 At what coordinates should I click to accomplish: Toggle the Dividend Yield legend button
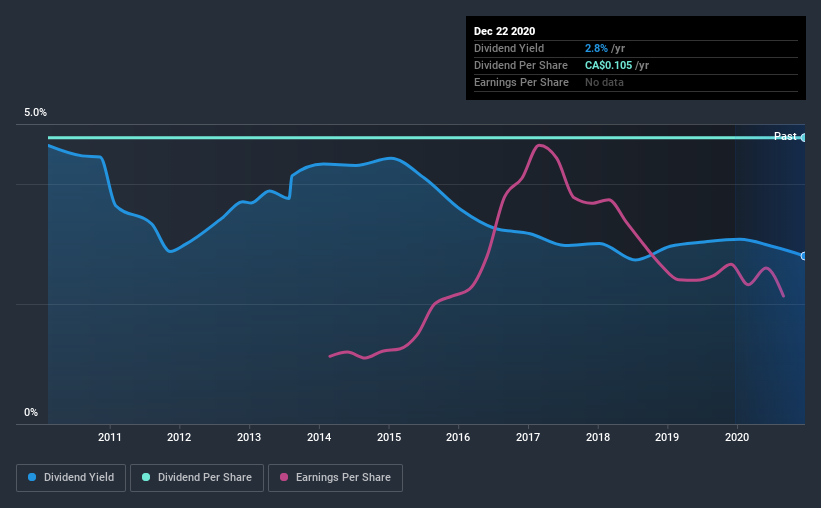point(71,478)
